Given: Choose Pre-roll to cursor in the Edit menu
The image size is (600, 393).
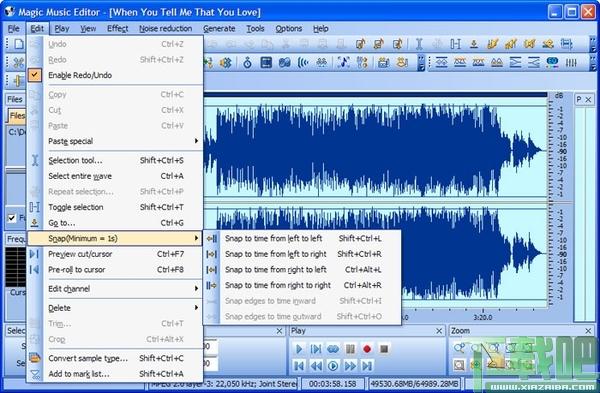Looking at the screenshot, I should (x=115, y=269).
